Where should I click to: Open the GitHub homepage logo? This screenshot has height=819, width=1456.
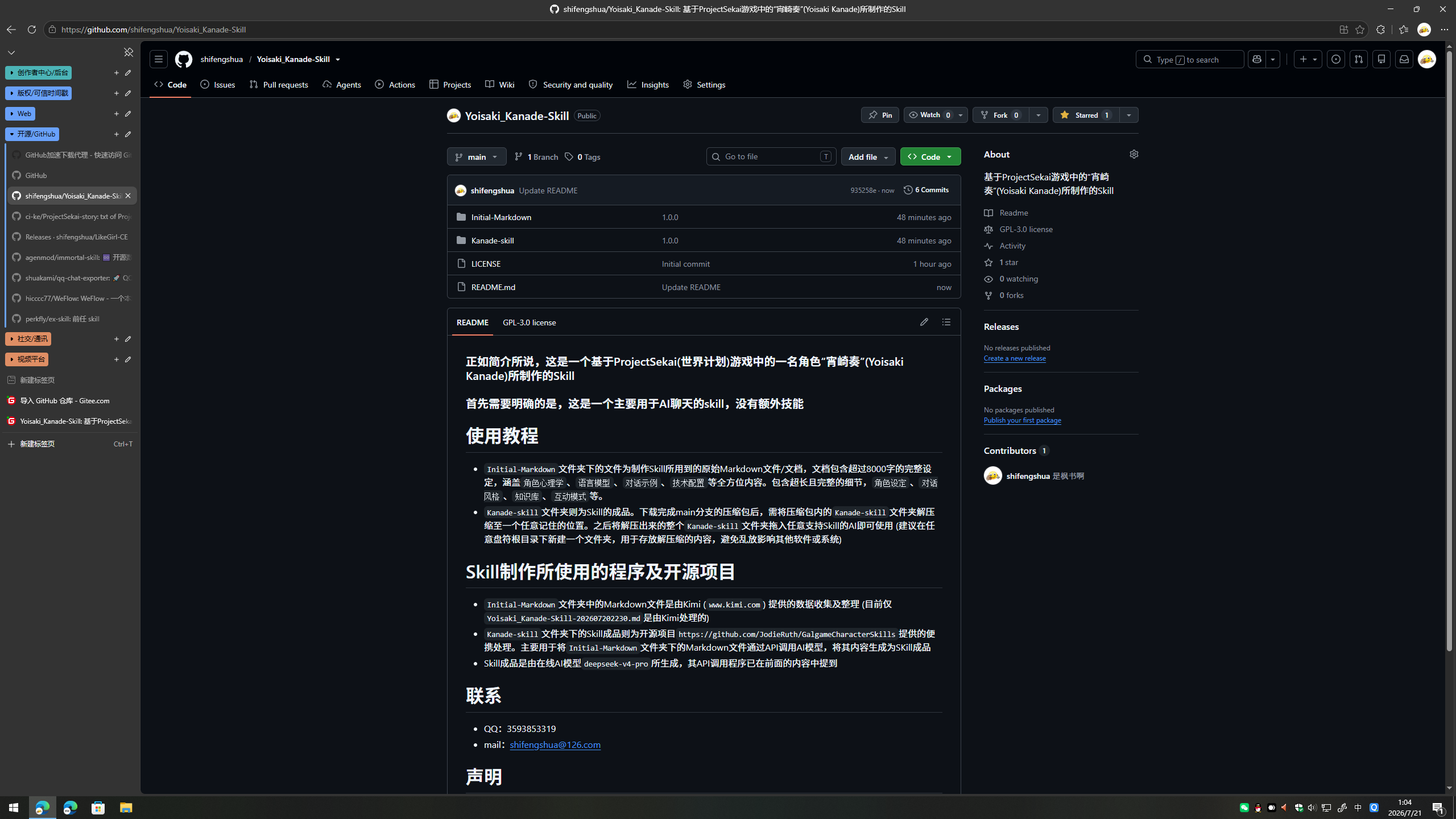click(x=183, y=59)
